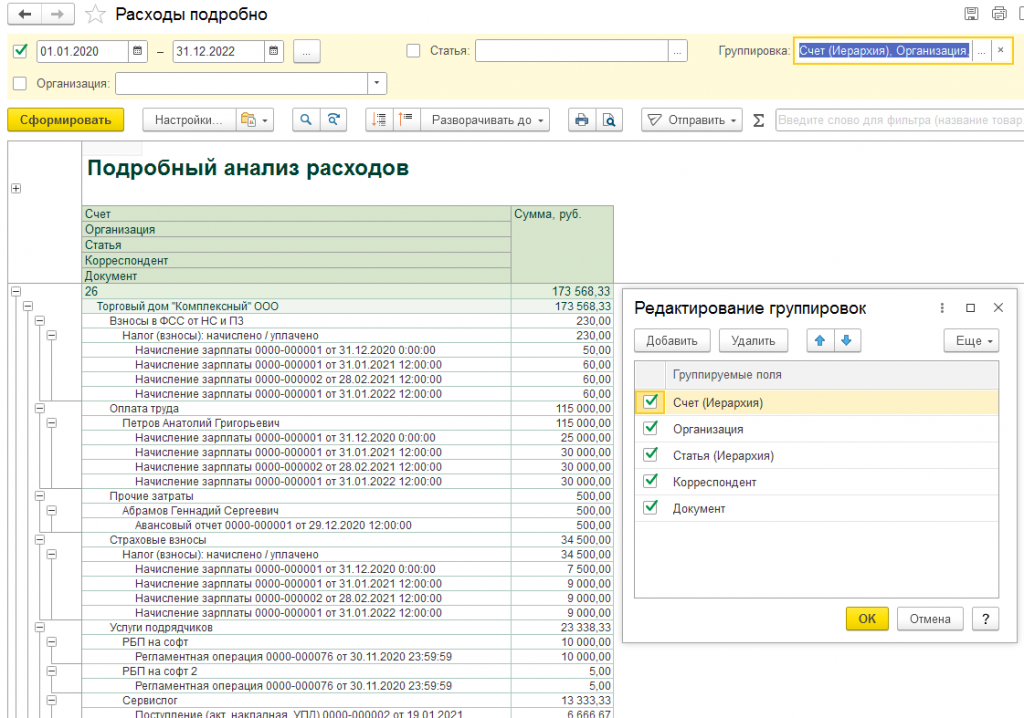Collapse the account 26 tree group

coord(15,291)
